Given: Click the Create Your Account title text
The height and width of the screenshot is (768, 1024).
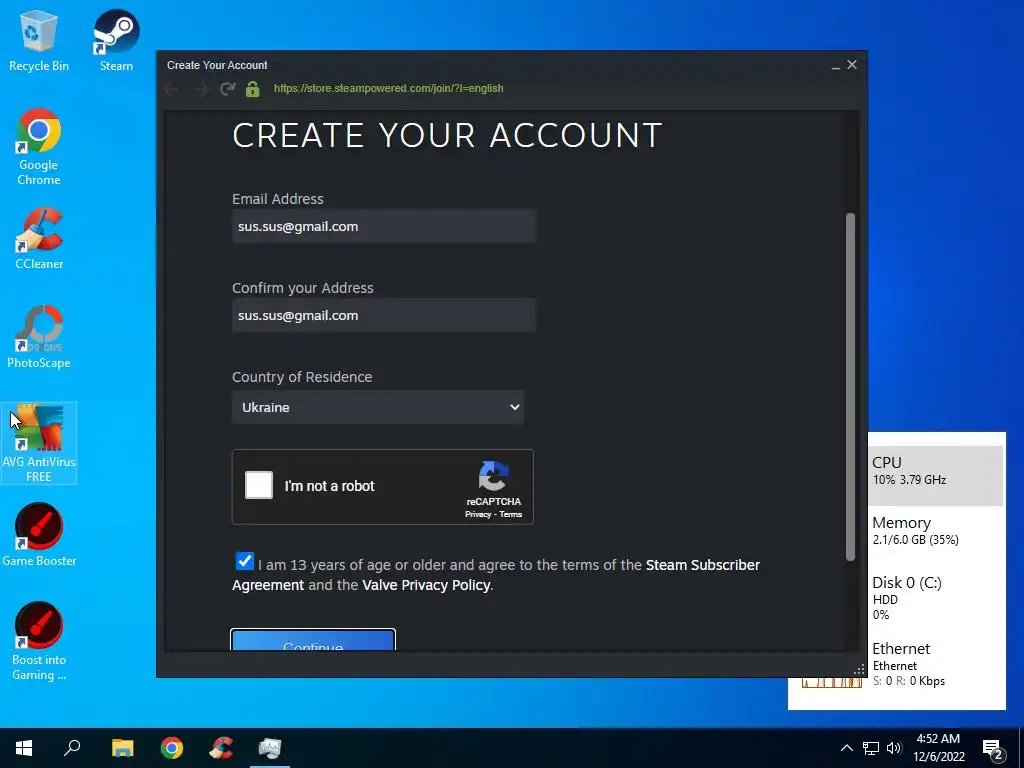Looking at the screenshot, I should [x=217, y=65].
